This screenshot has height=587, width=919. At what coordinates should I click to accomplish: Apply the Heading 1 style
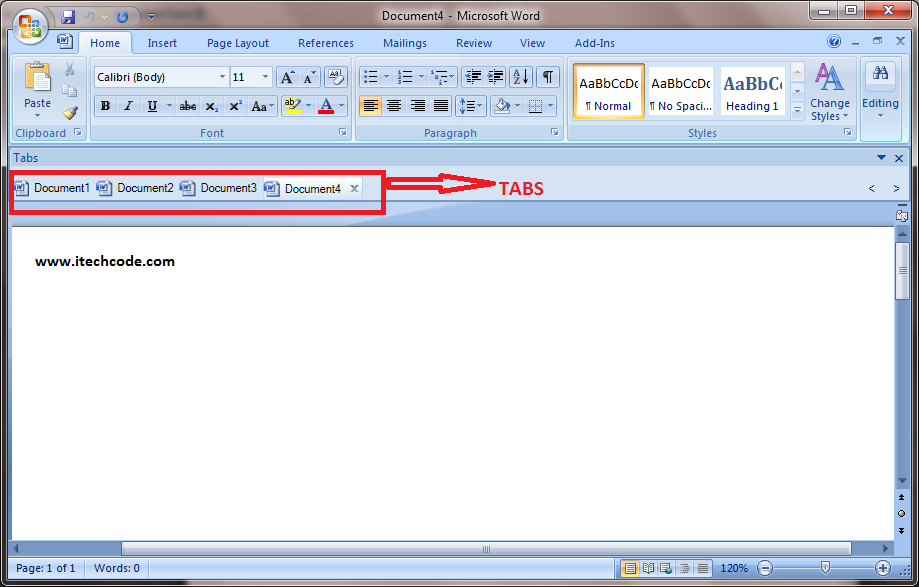[x=753, y=91]
